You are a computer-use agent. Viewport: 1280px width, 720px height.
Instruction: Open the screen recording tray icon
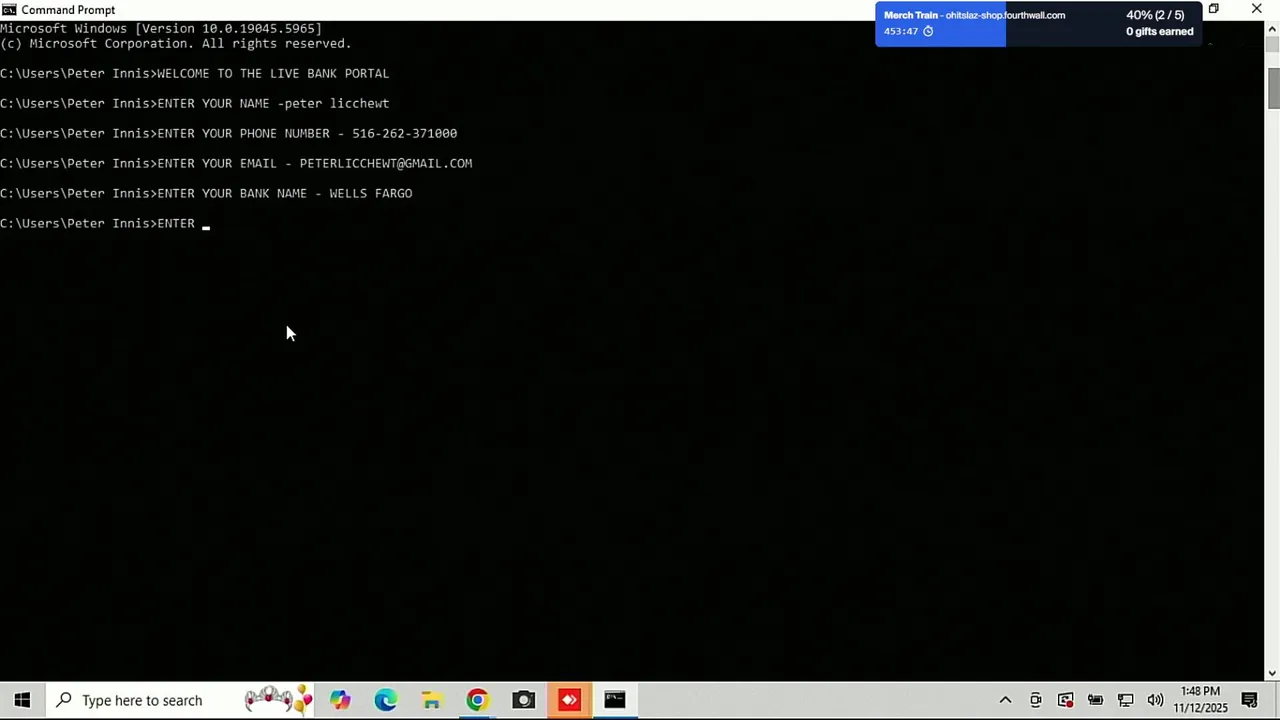coord(1065,700)
